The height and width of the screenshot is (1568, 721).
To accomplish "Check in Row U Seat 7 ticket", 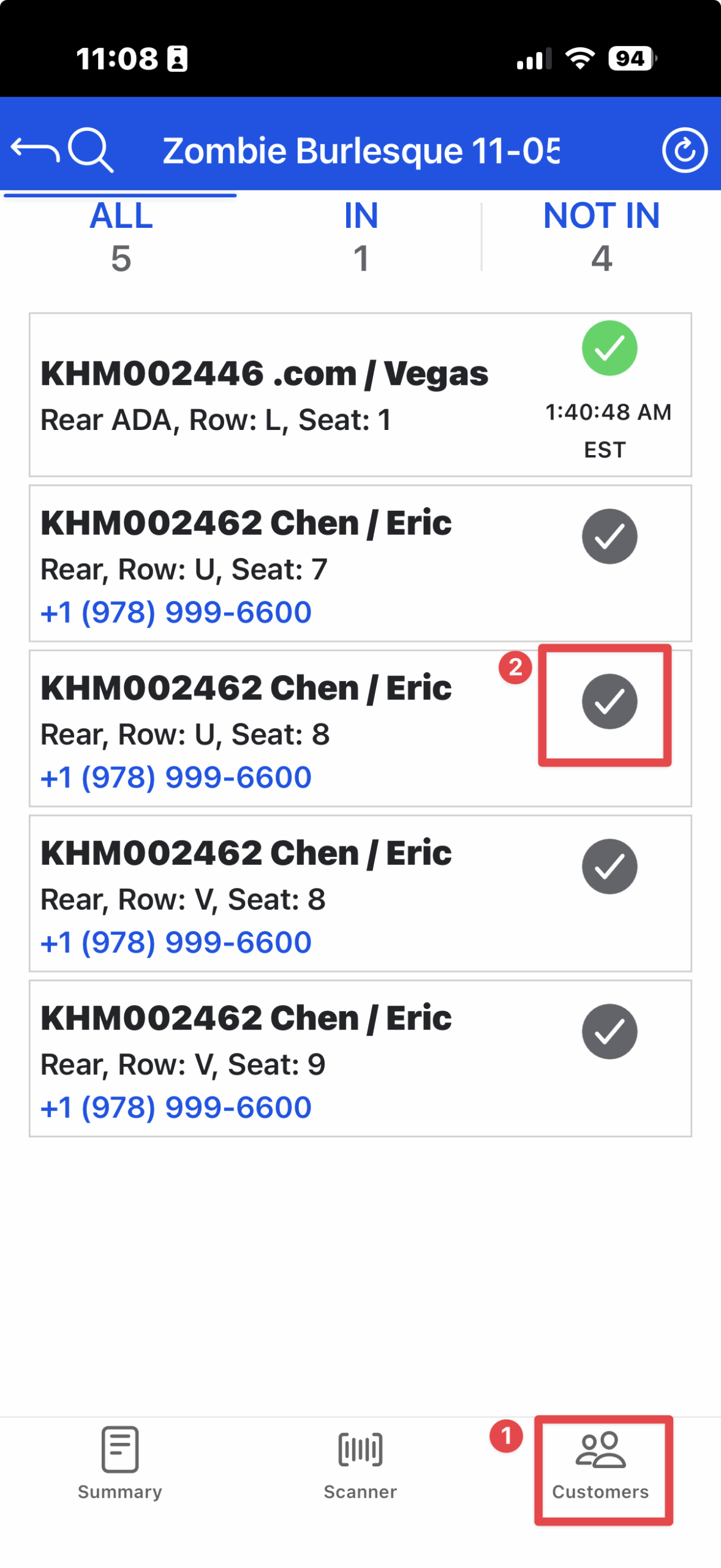I will 610,537.
